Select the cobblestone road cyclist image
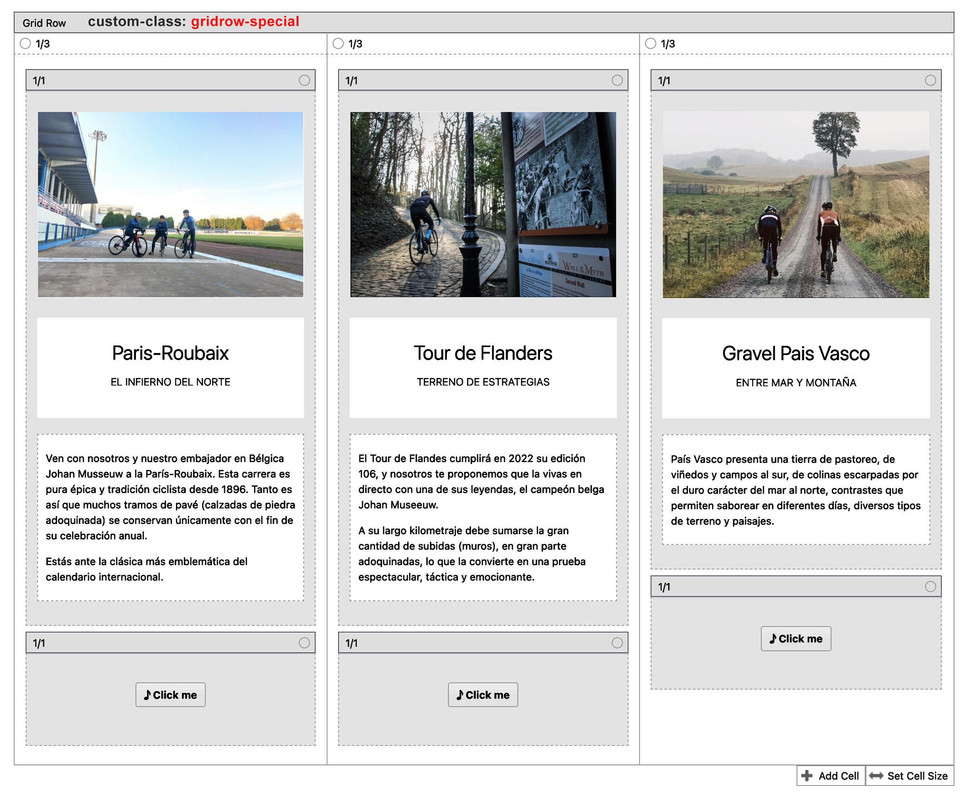 point(483,204)
